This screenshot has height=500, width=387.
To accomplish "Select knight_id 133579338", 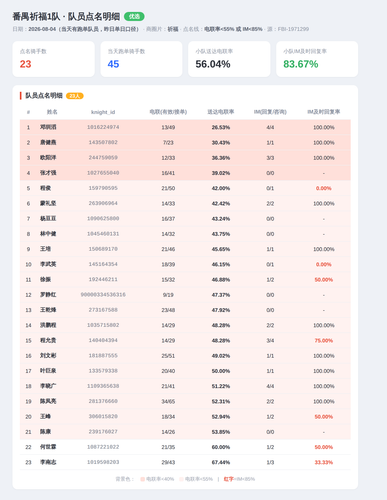I will 103,371.
